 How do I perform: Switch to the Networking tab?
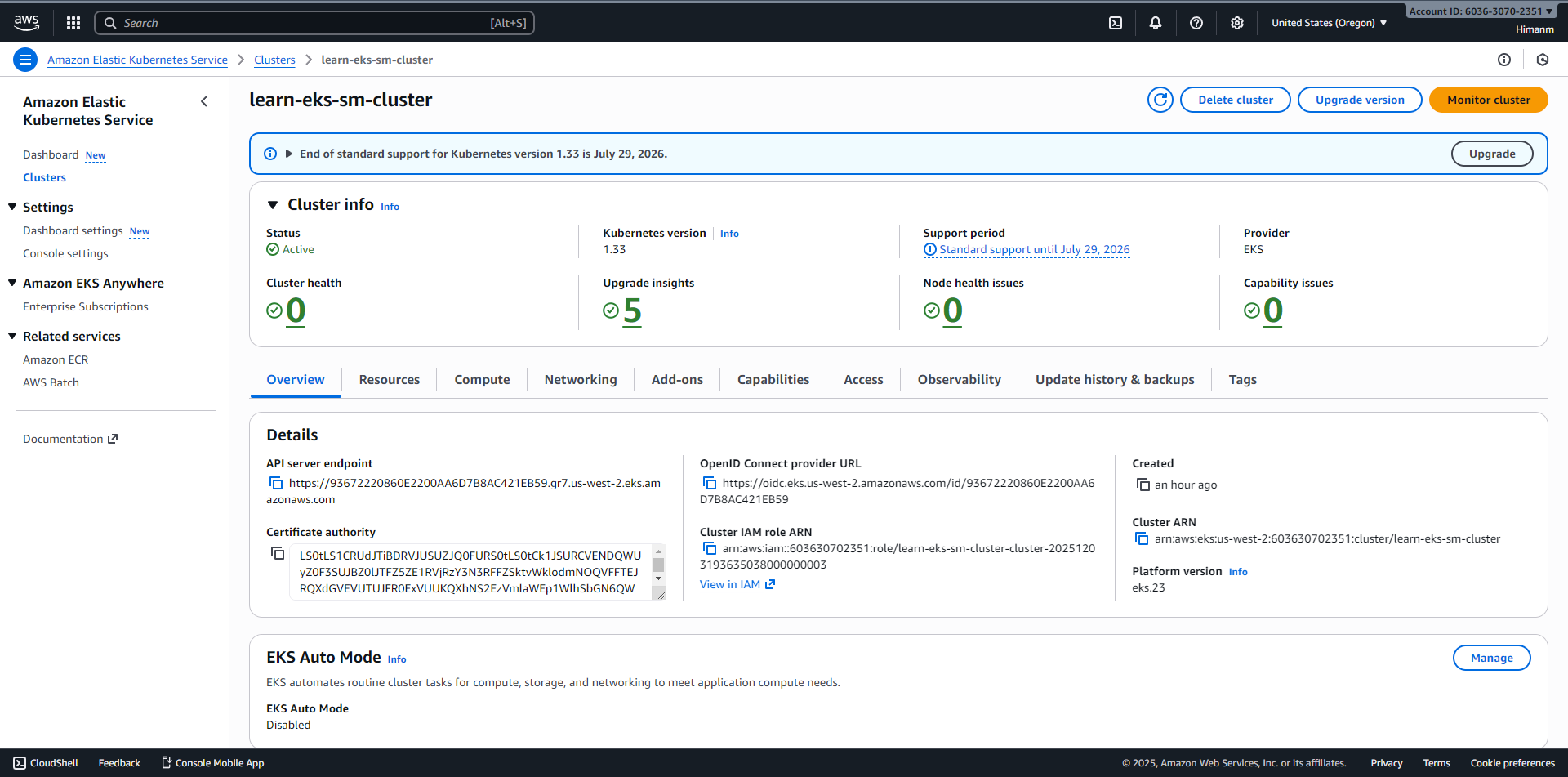(581, 380)
